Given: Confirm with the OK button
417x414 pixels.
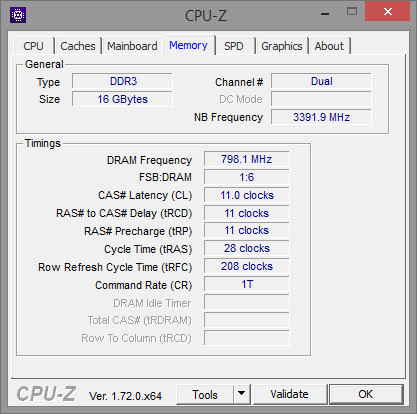Looking at the screenshot, I should point(366,394).
